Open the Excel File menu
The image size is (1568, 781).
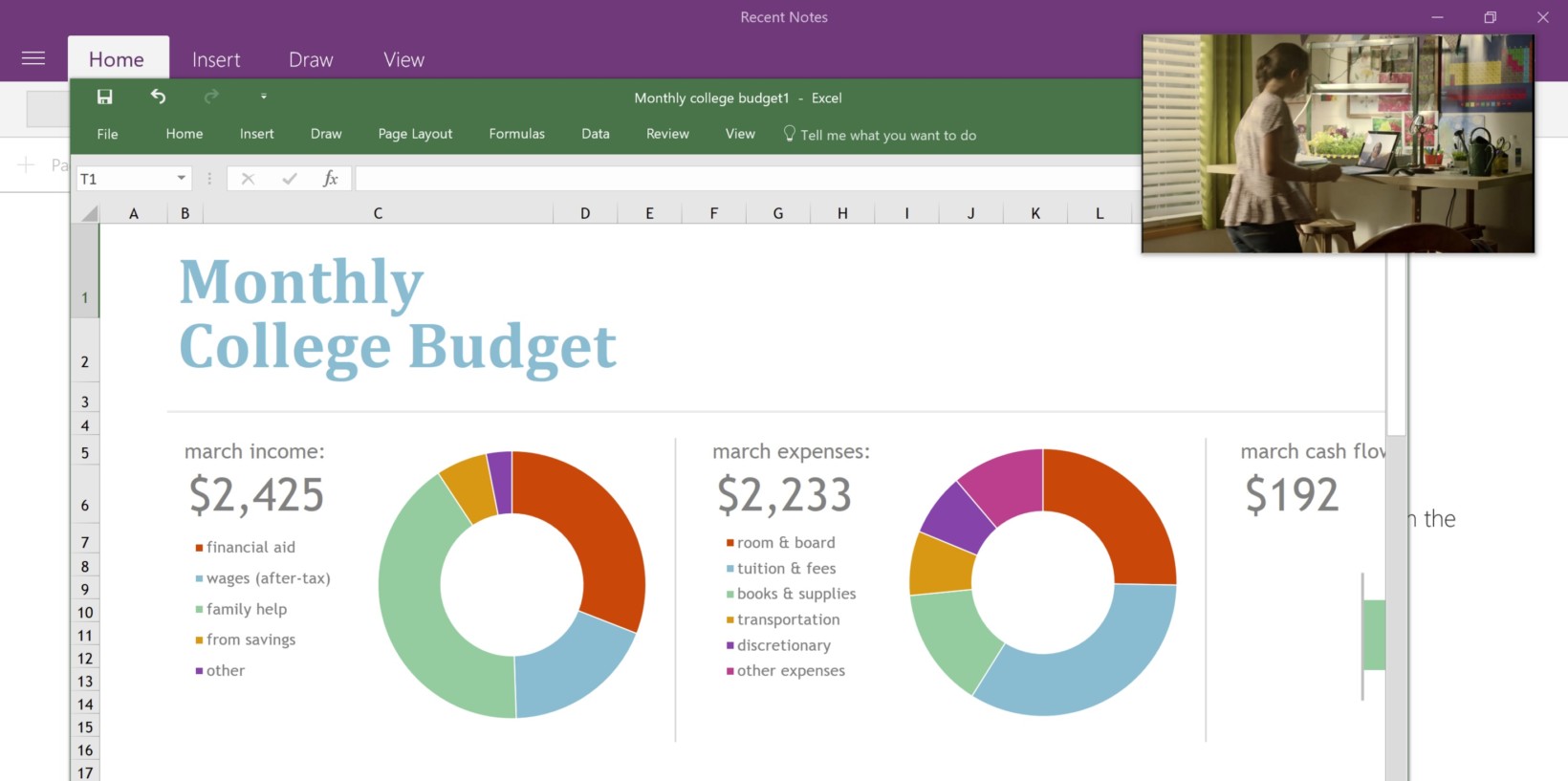tap(107, 134)
